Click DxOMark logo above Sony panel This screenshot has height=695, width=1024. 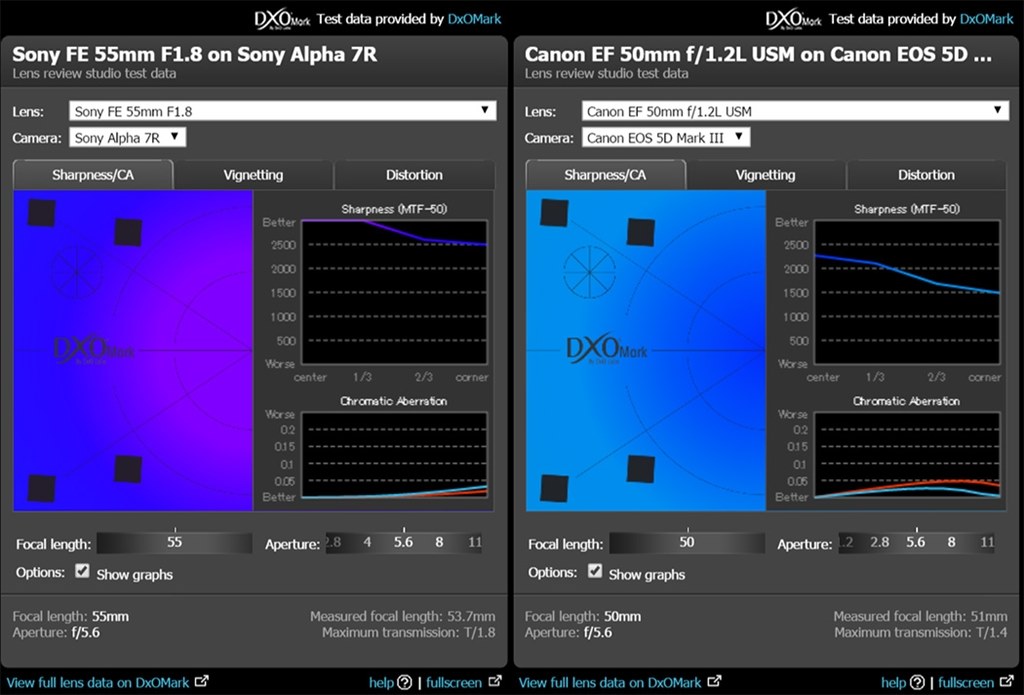282,20
